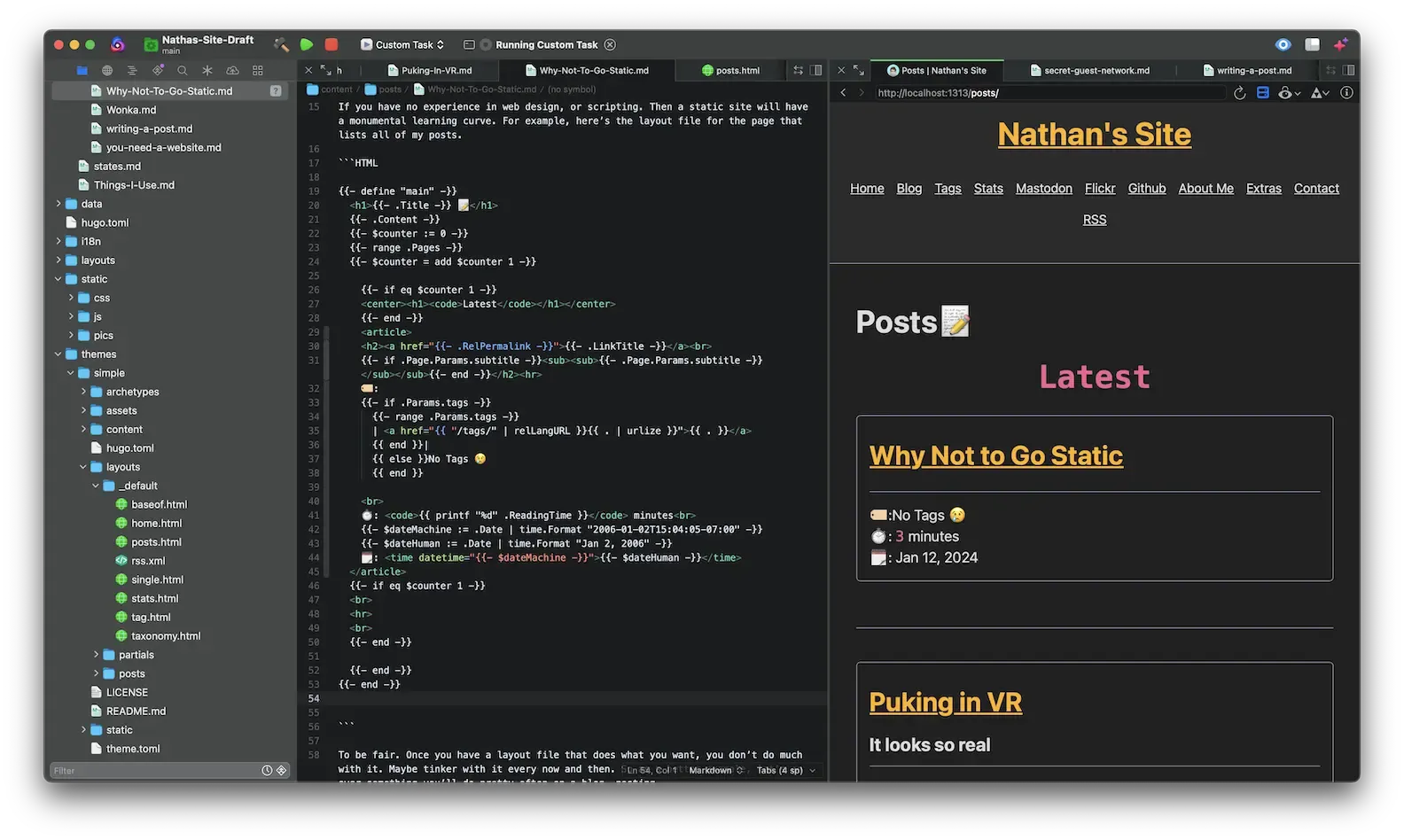Click recent filter clock icon beside Filter
The image size is (1404, 840).
[x=267, y=771]
